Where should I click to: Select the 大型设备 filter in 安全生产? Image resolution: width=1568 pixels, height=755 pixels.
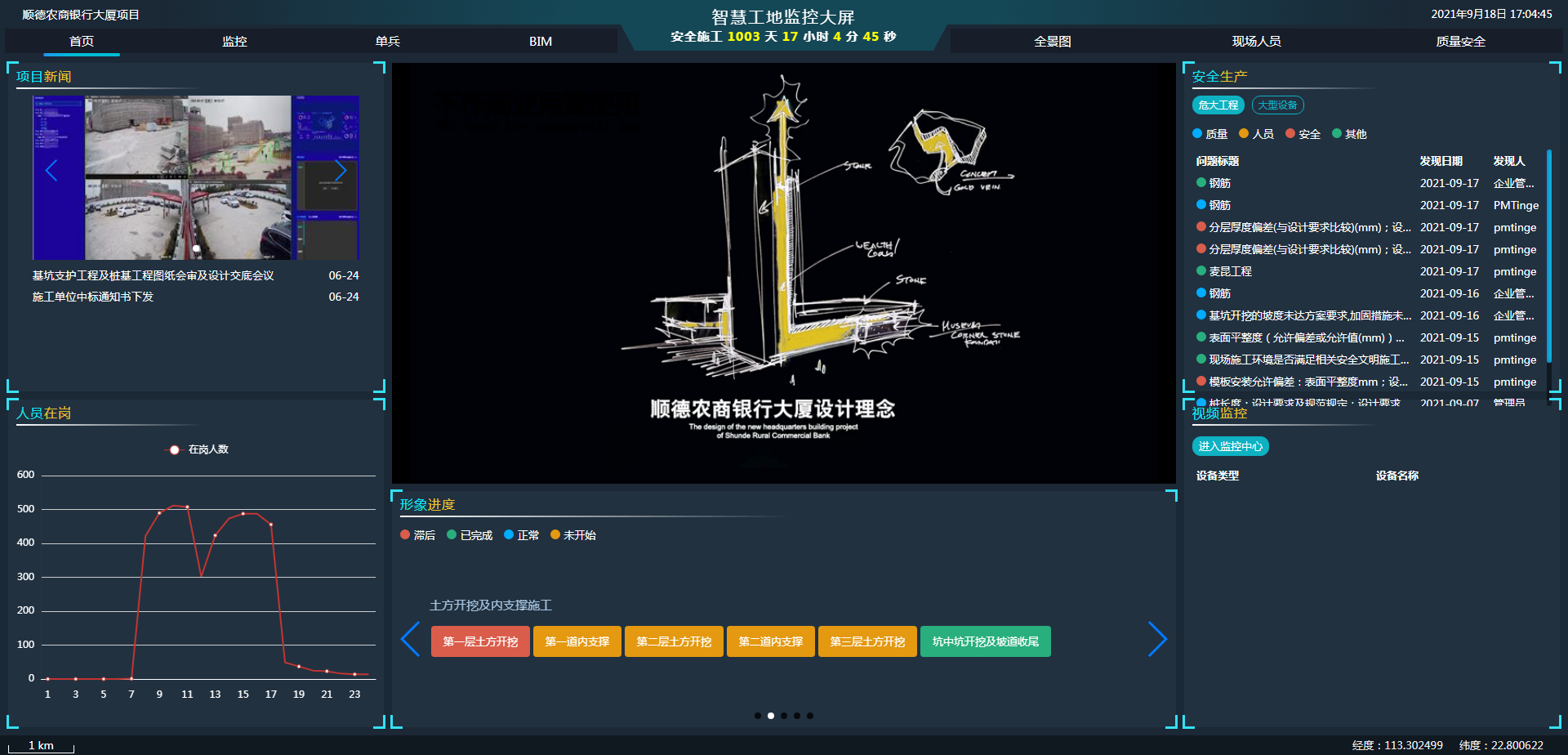point(1278,105)
